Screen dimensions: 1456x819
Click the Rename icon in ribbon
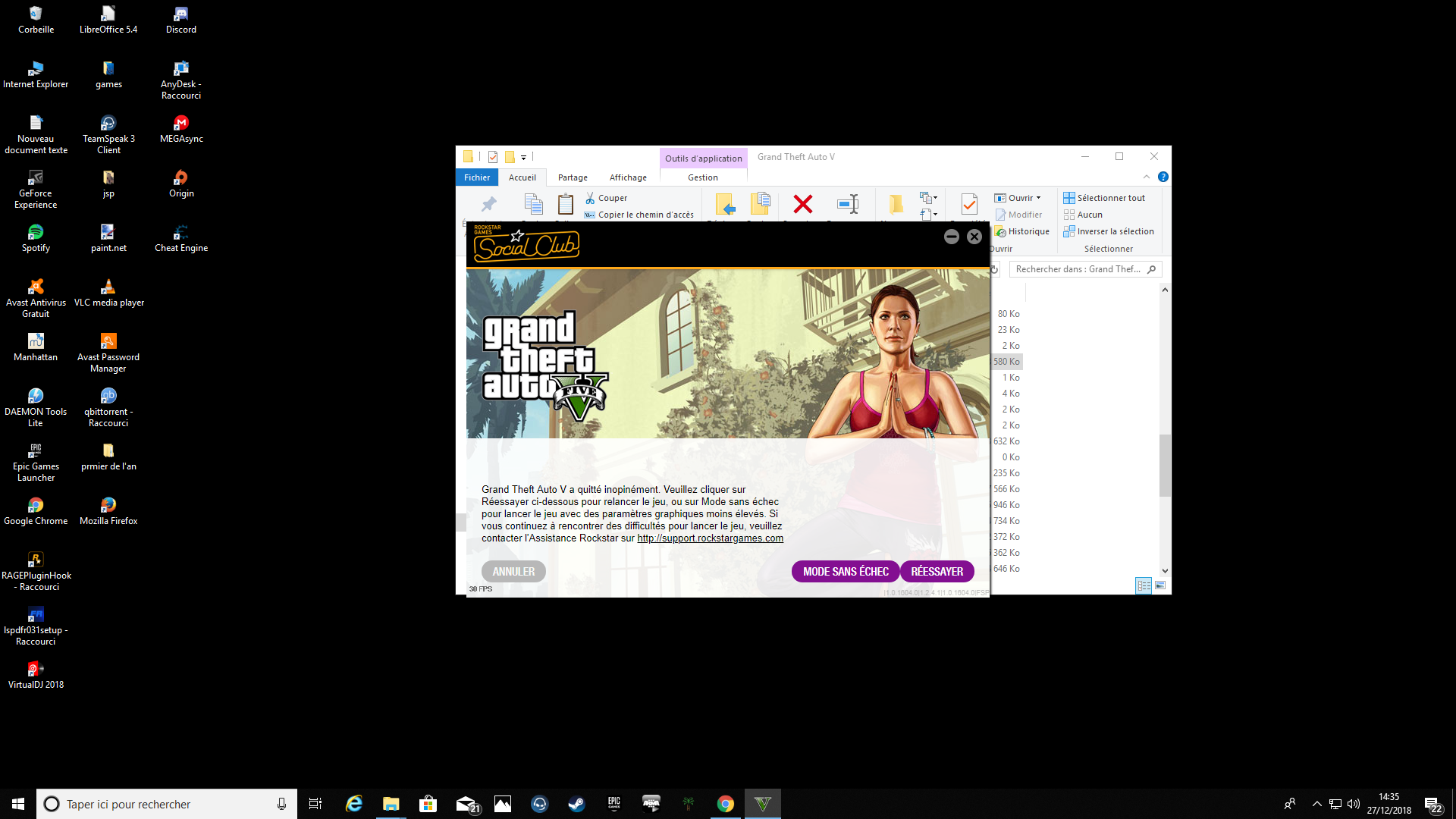coord(848,204)
